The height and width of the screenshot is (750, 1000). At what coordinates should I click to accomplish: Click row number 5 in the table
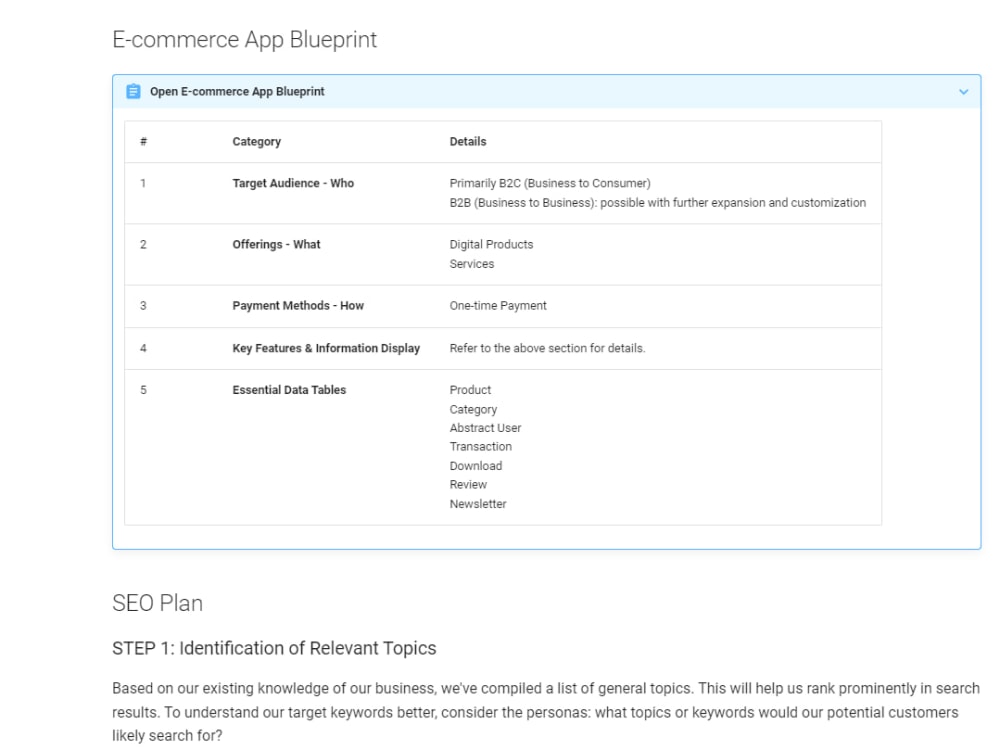point(143,390)
